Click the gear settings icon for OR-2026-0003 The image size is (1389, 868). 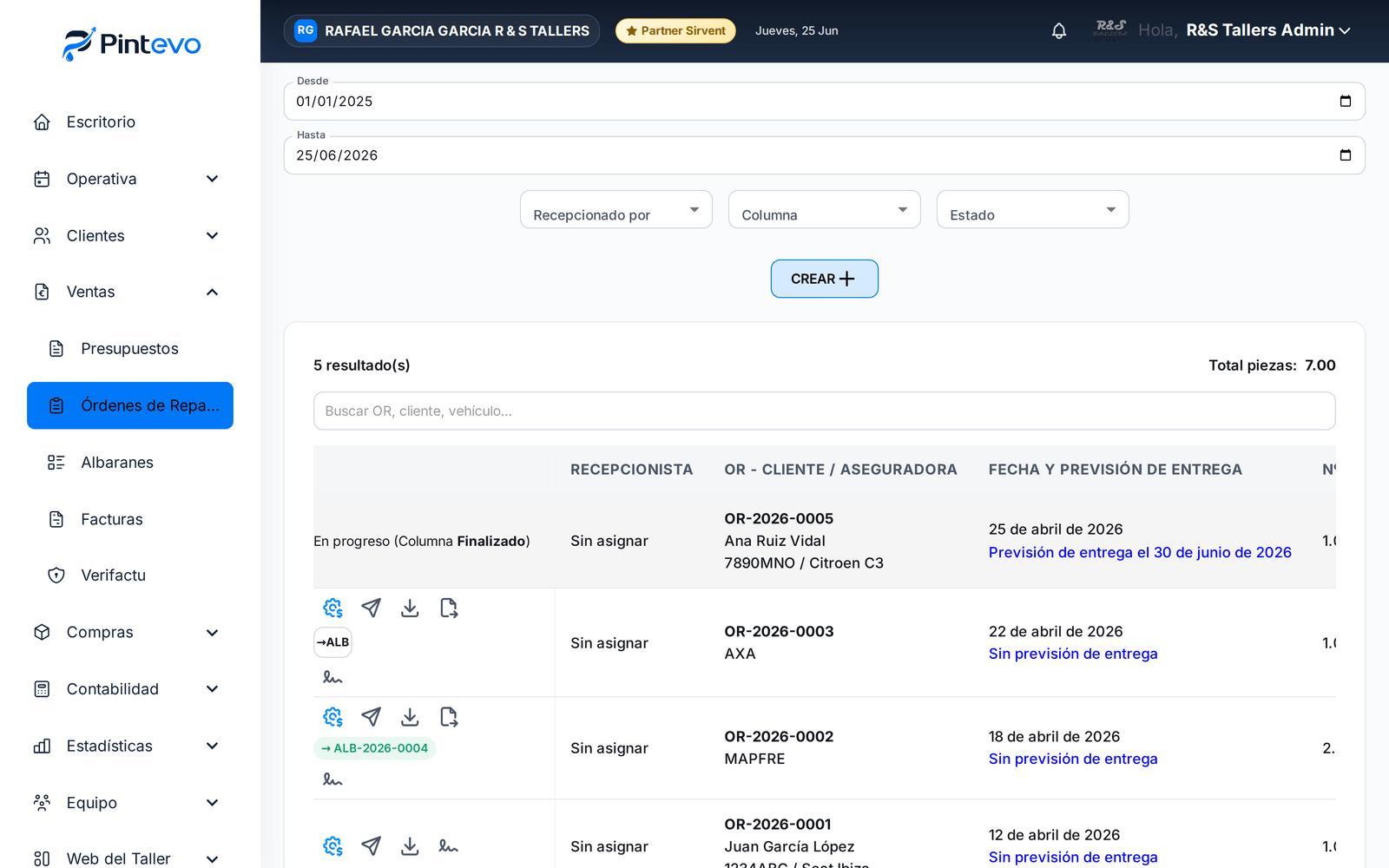(x=332, y=608)
